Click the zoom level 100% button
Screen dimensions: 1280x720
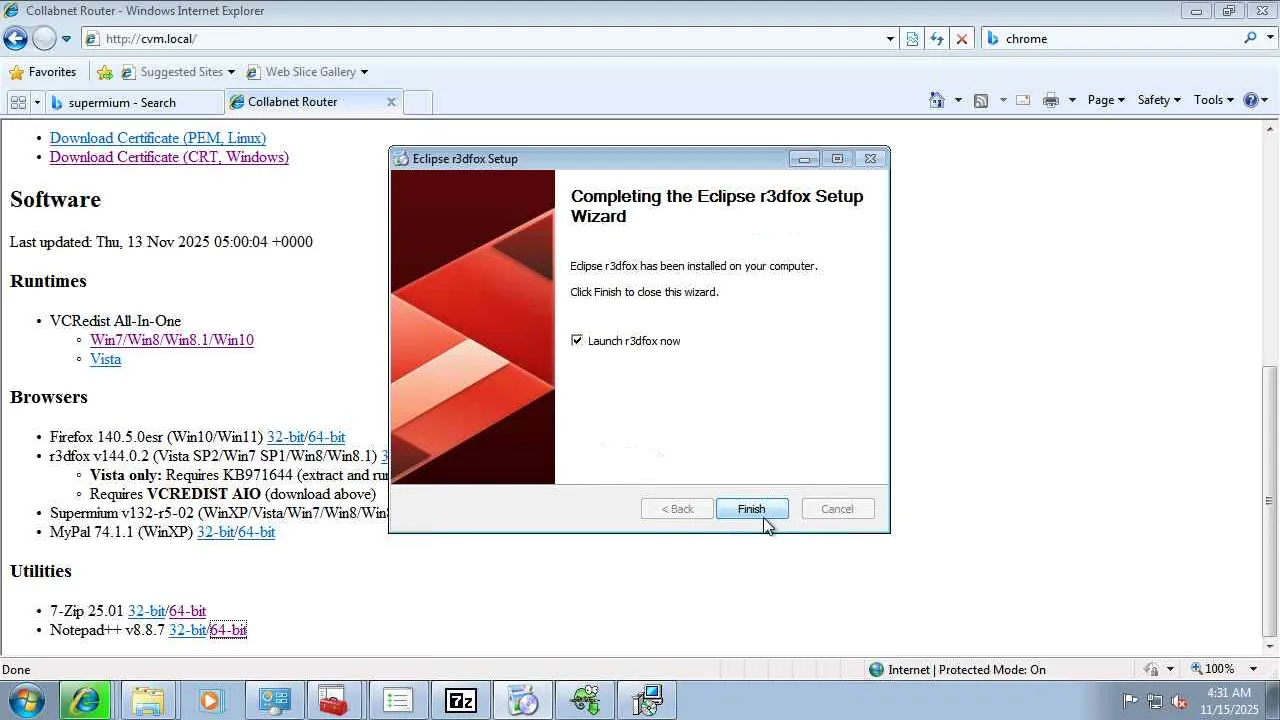coord(1212,669)
